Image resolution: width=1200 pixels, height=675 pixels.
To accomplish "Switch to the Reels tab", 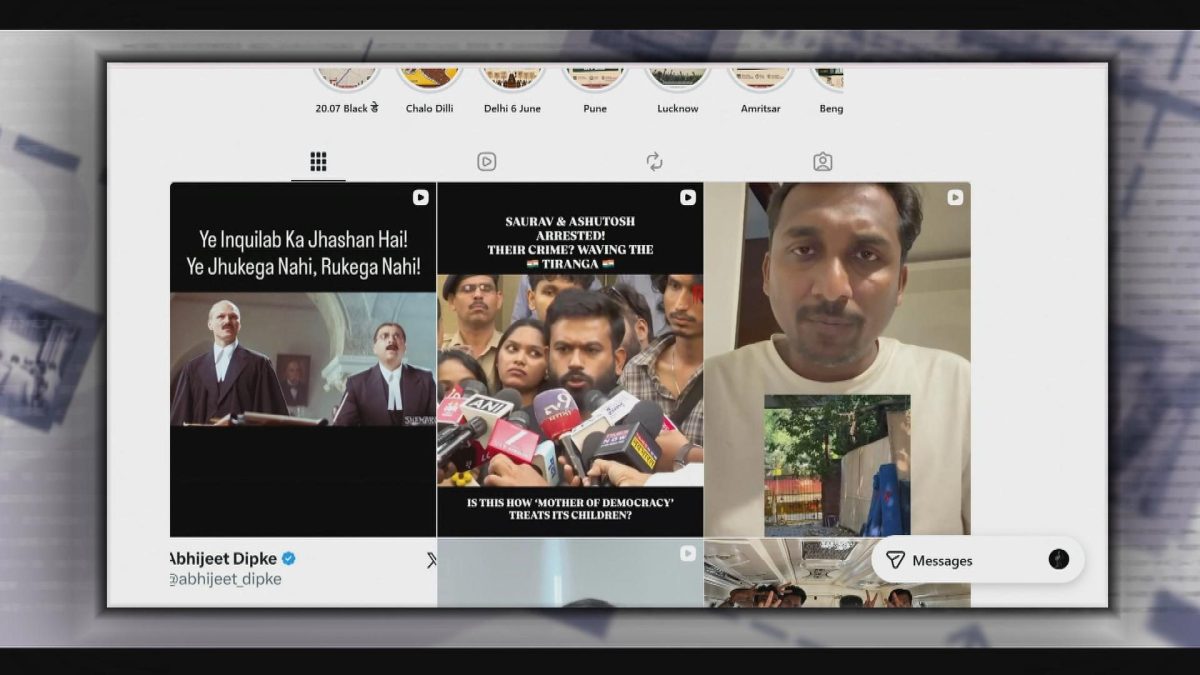I will click(x=486, y=162).
